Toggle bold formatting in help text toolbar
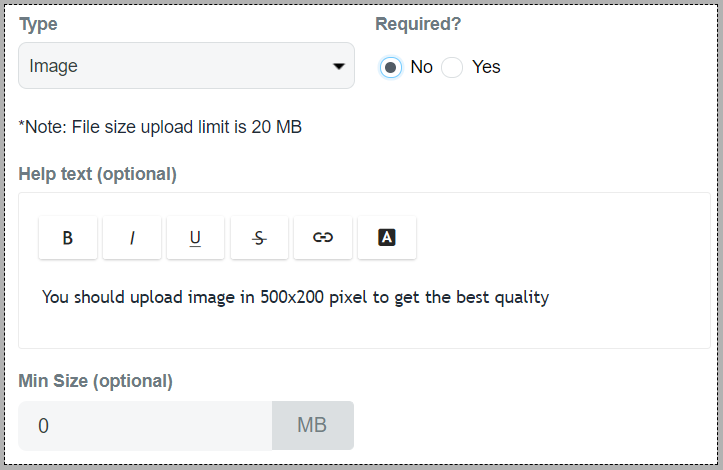The image size is (723, 470). point(68,238)
